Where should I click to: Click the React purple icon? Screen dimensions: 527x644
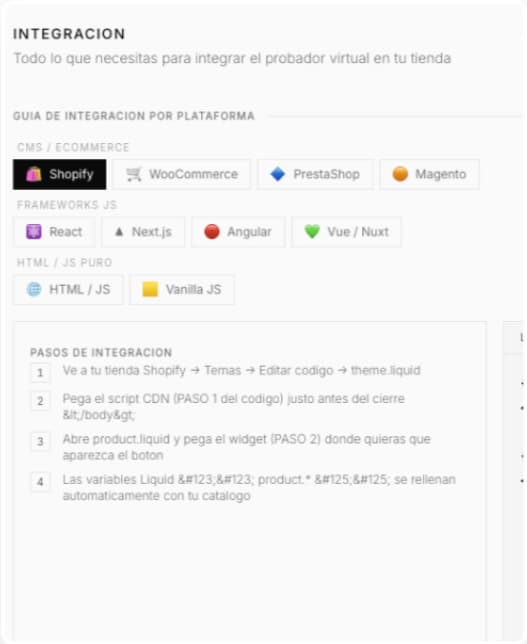(34, 232)
